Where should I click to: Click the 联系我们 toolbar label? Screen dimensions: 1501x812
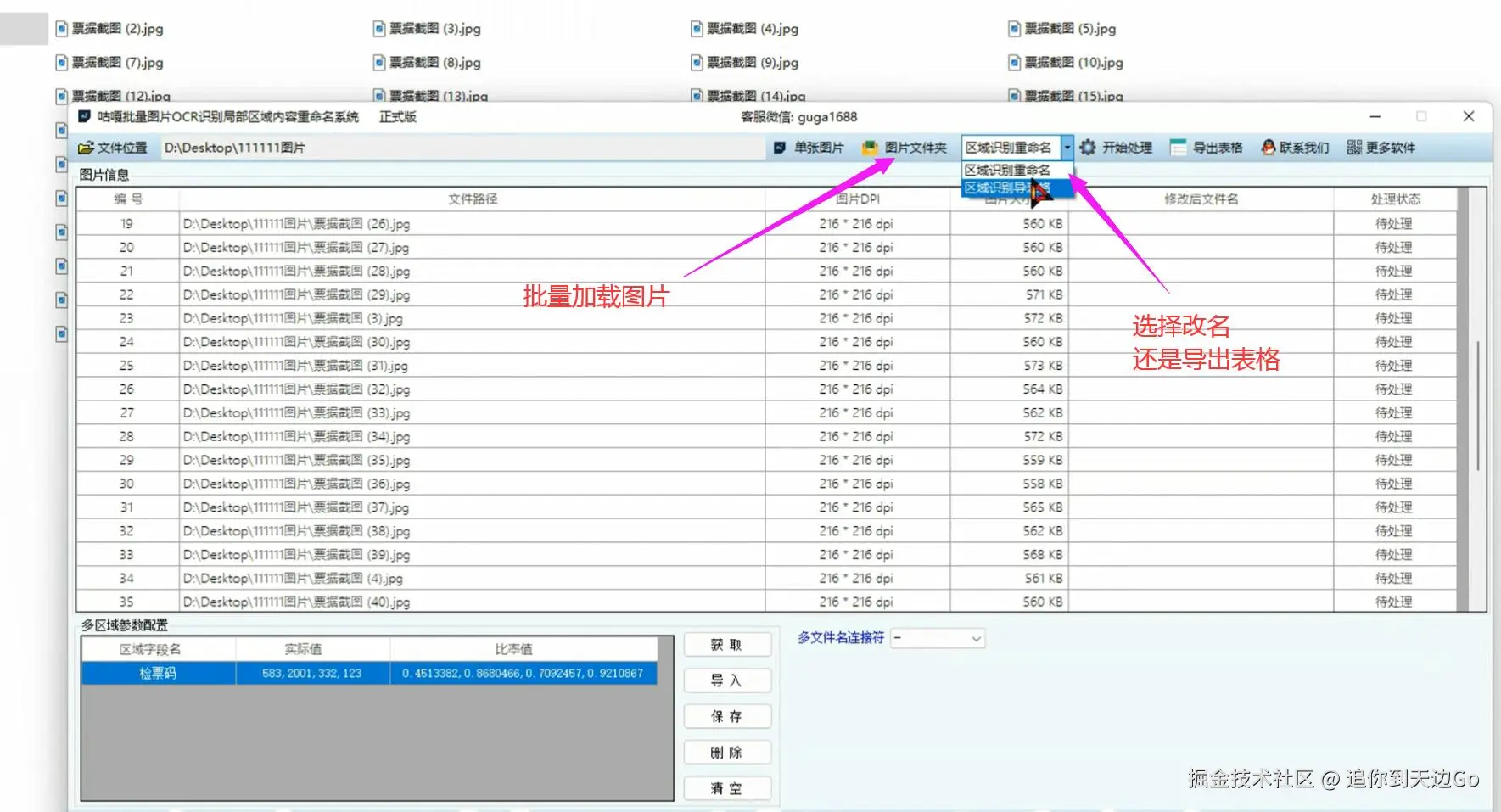tap(1304, 148)
